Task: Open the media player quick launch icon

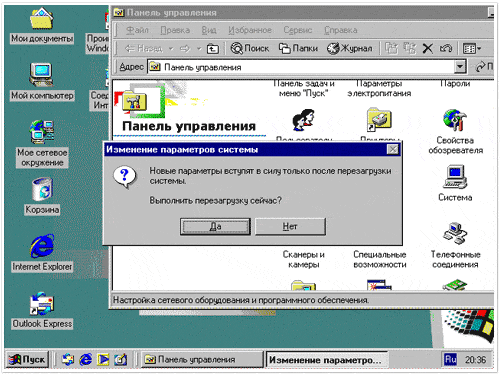Action: (x=103, y=359)
